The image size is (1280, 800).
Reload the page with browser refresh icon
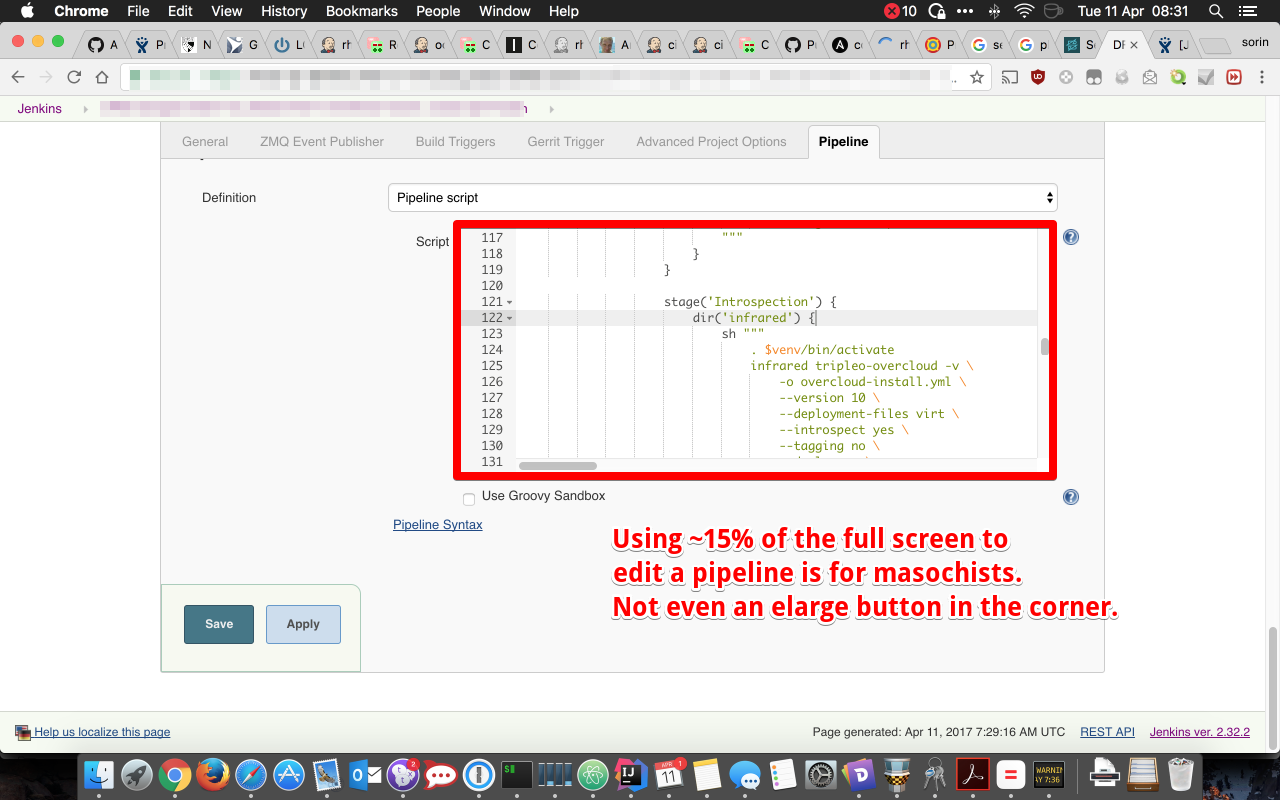click(x=74, y=77)
